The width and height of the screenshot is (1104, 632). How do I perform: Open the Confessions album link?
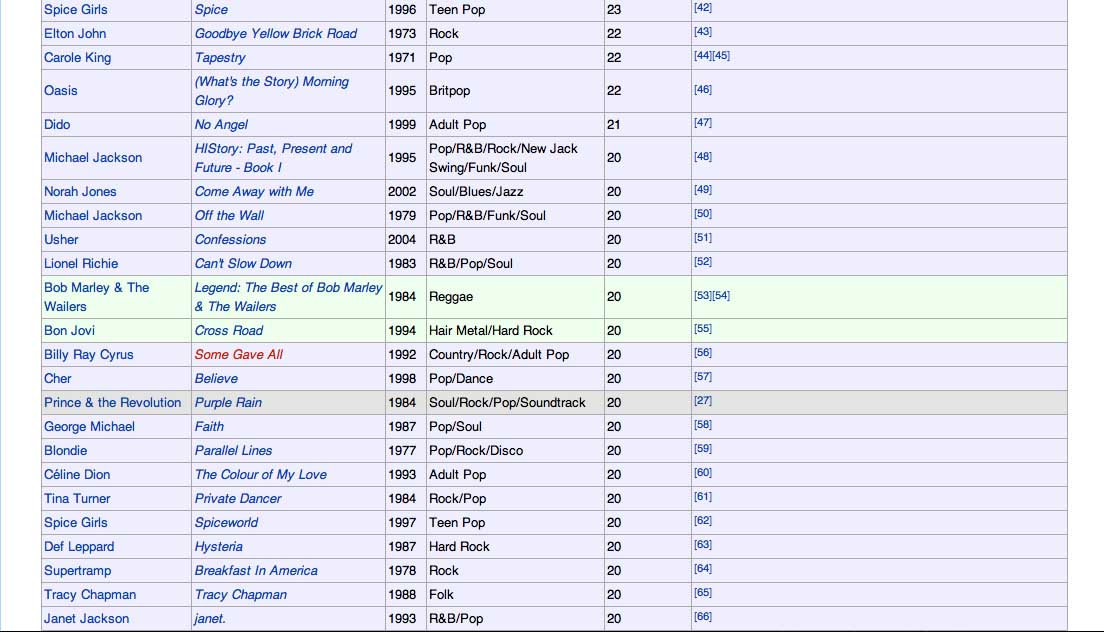230,239
